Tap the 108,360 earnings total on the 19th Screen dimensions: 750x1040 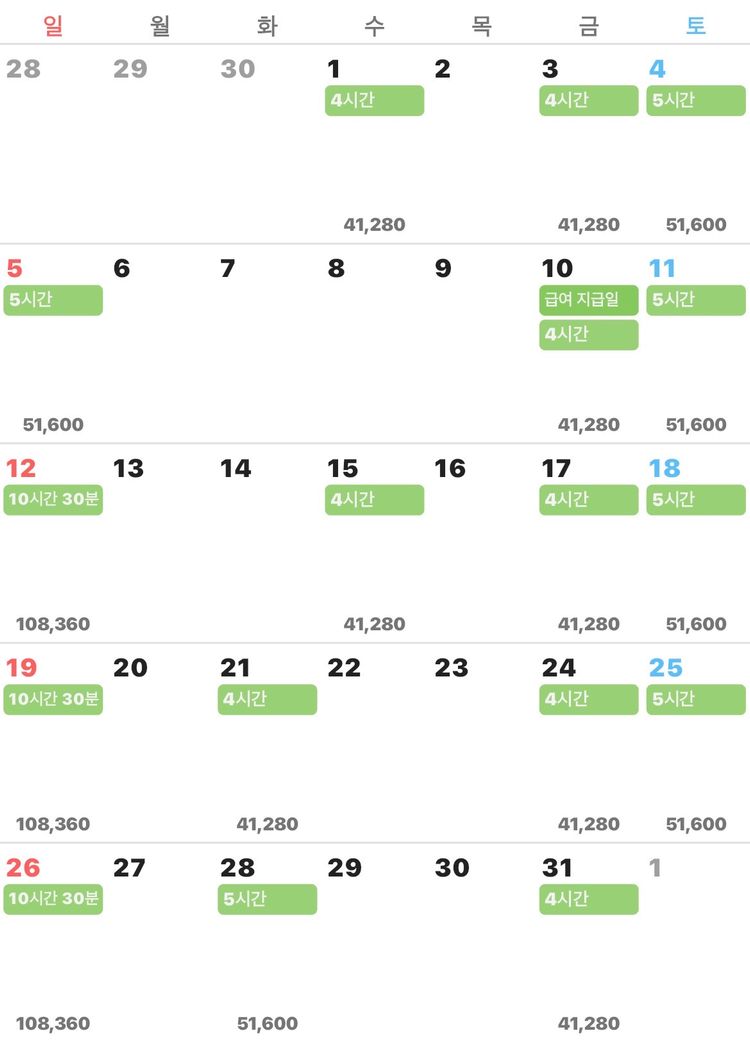click(53, 824)
